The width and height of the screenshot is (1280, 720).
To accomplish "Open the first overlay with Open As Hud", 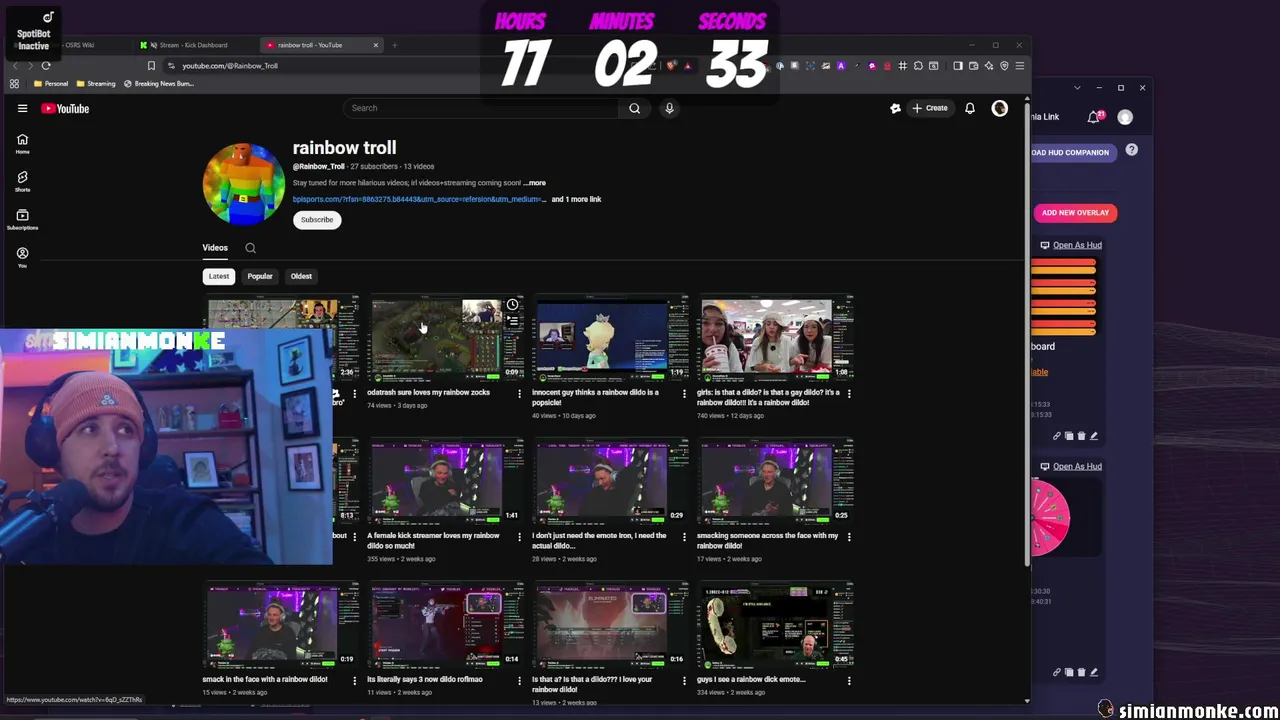I will click(x=1077, y=245).
